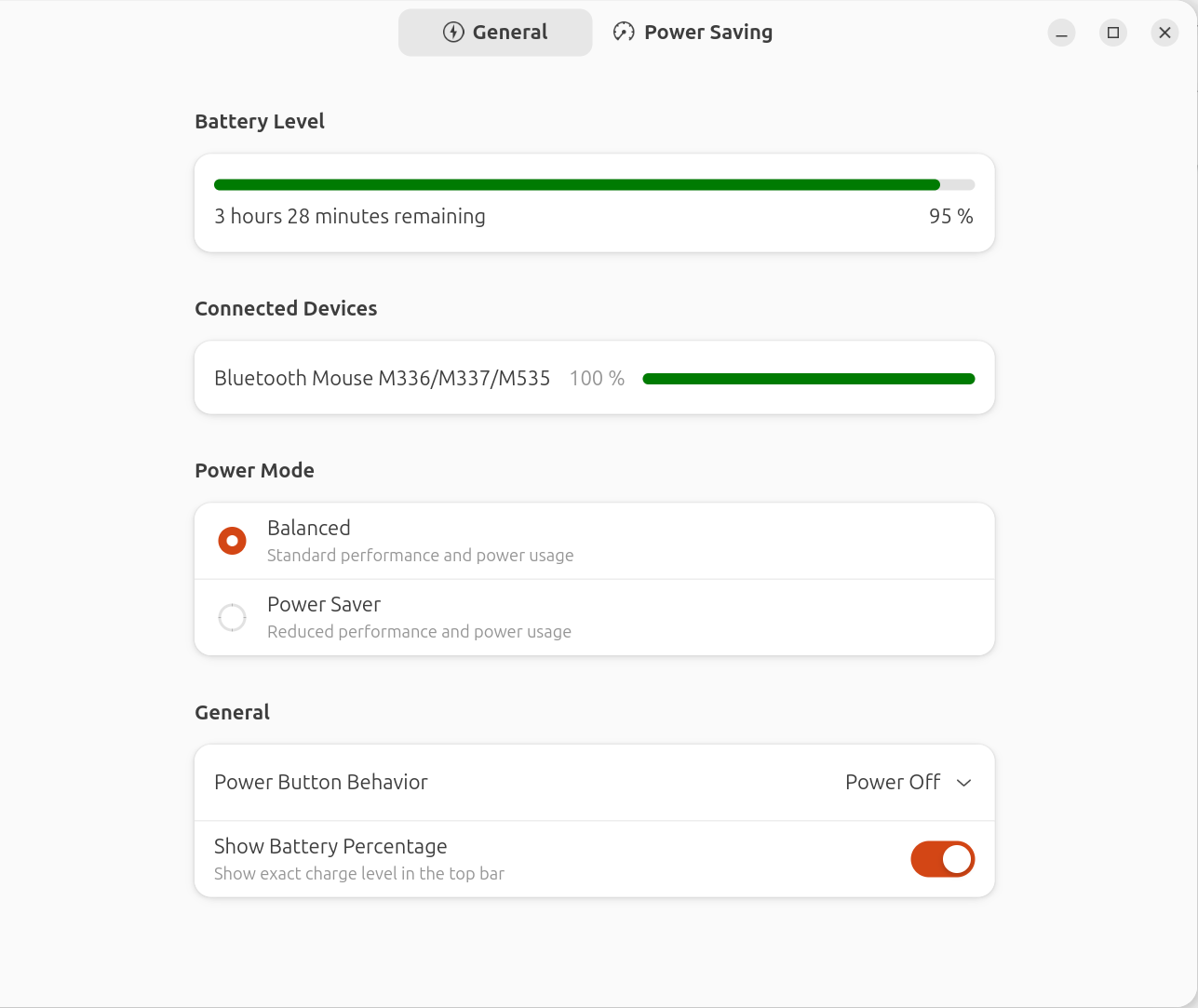The image size is (1198, 1008).
Task: Close the power settings window
Action: [x=1164, y=33]
